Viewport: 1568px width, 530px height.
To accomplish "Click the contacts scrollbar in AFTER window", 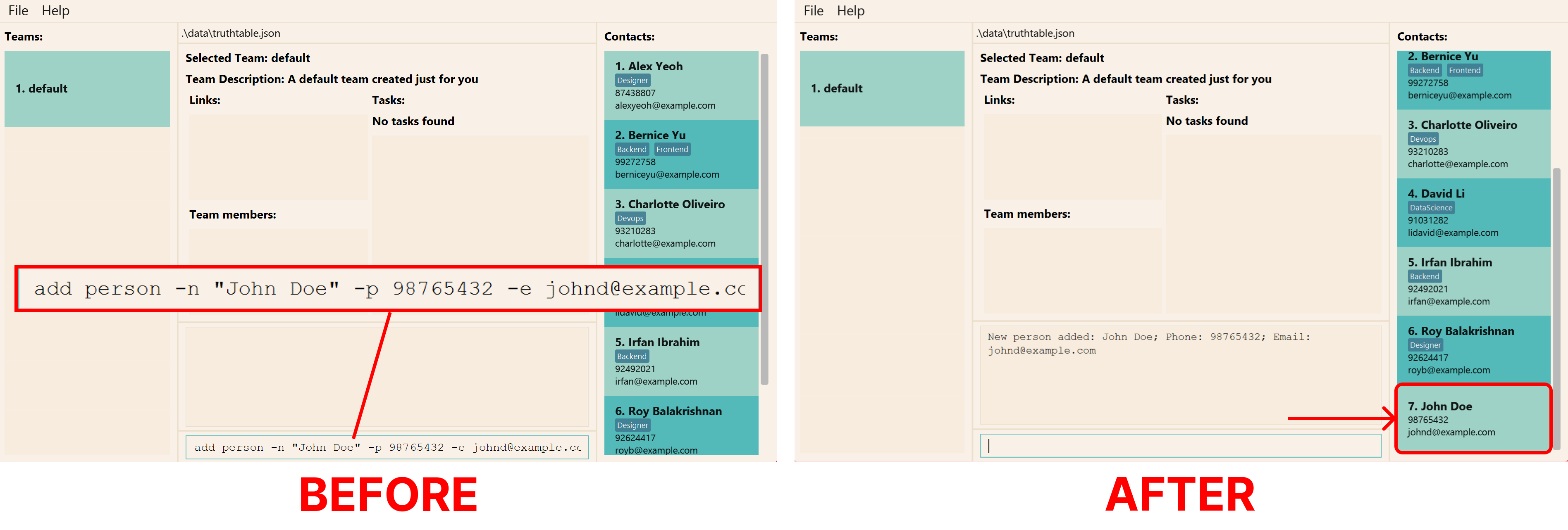I will [x=1556, y=309].
